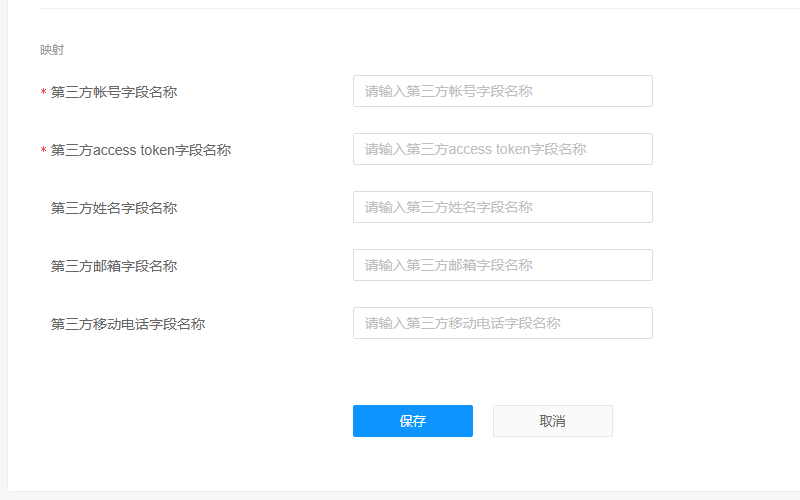Click the 第三方邮箱字段名称 label

pos(114,266)
